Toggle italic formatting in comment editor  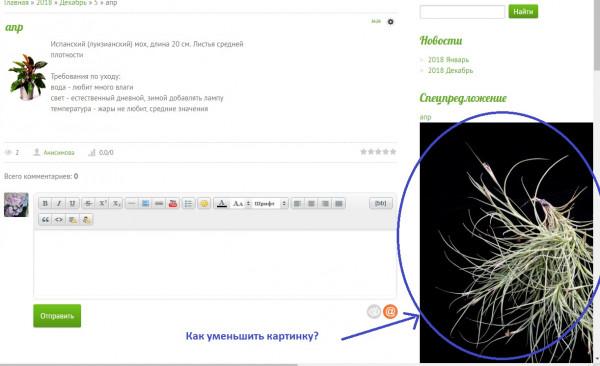tap(59, 203)
